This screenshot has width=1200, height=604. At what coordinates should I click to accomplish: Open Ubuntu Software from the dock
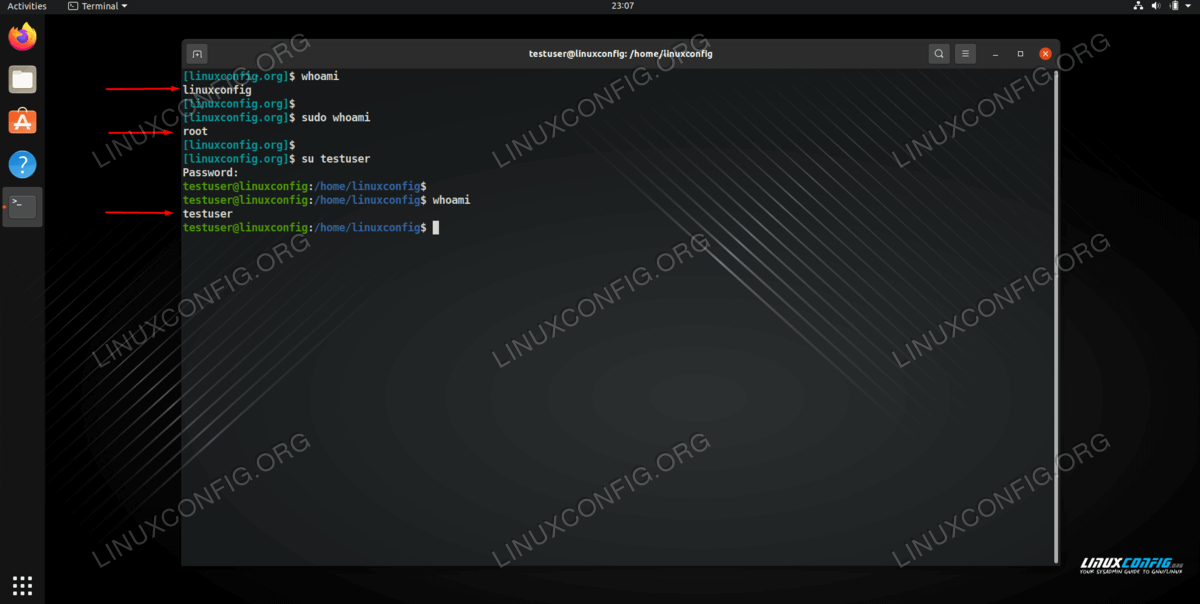pyautogui.click(x=22, y=122)
